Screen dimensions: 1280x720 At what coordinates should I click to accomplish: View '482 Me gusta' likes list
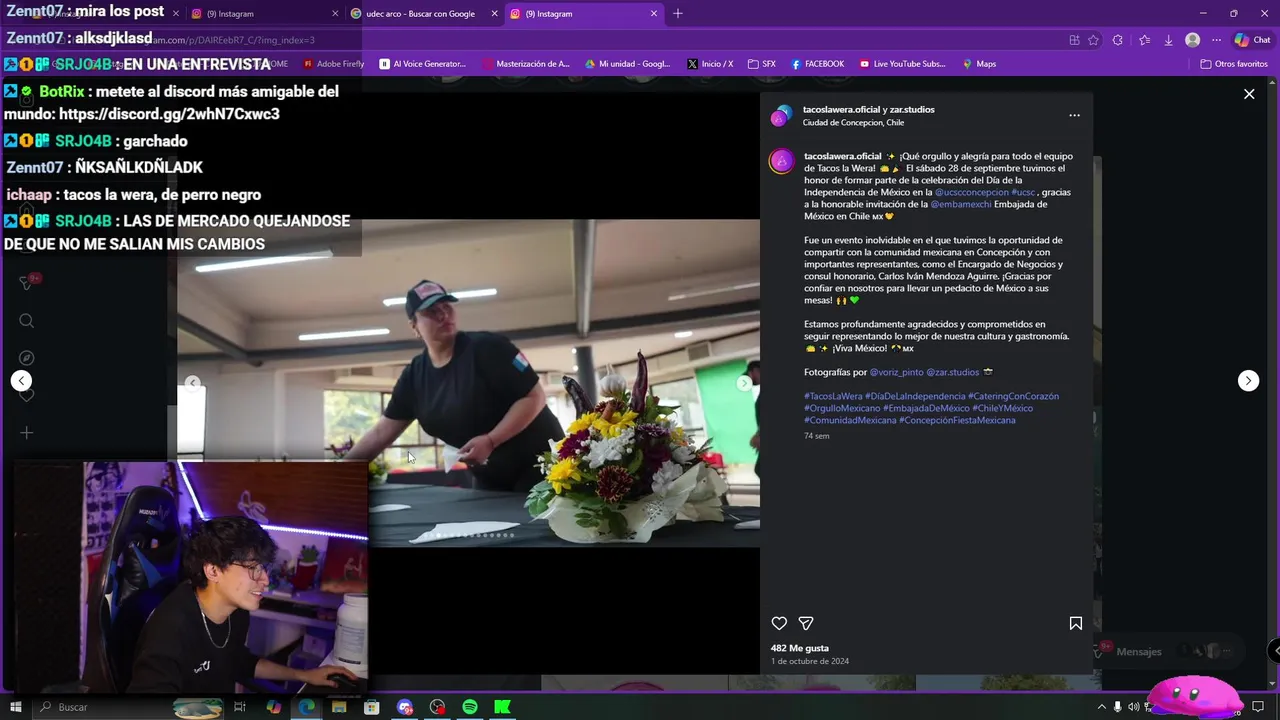click(x=799, y=648)
